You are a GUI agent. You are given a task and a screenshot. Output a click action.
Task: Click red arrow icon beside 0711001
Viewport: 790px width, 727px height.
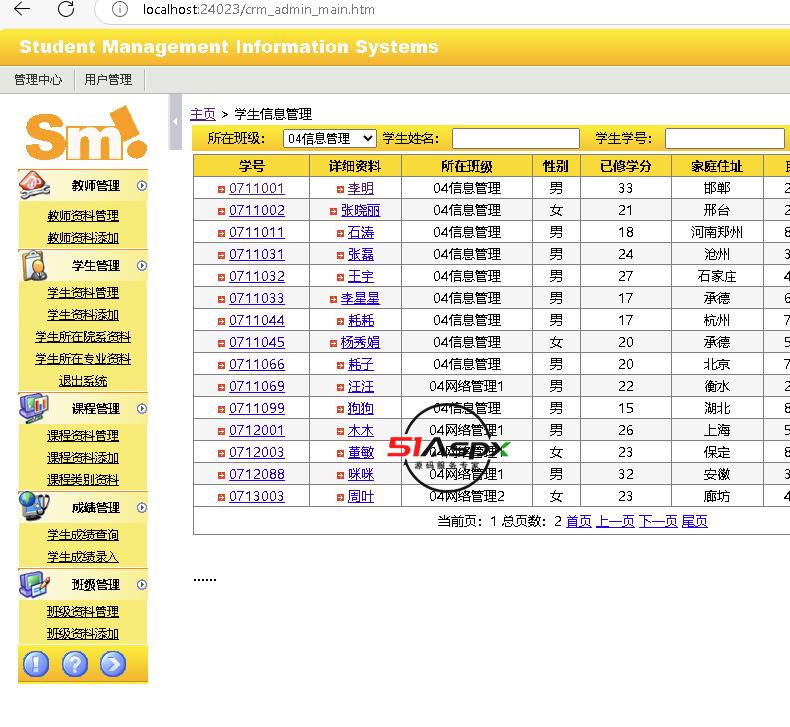click(221, 189)
